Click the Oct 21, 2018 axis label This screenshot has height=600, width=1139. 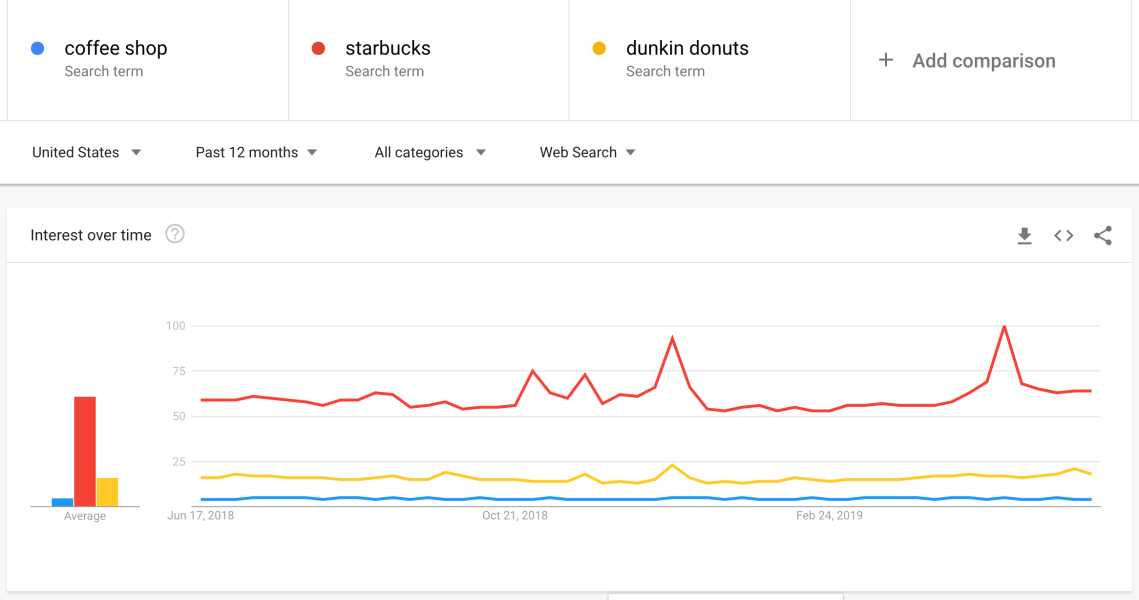[x=515, y=516]
